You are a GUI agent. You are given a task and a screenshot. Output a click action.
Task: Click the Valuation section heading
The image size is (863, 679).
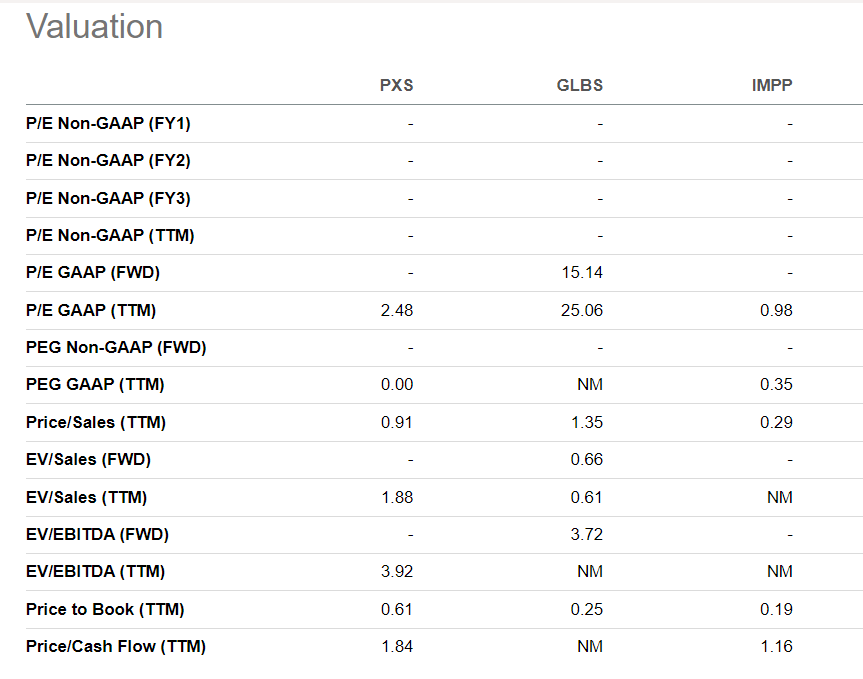click(x=95, y=27)
